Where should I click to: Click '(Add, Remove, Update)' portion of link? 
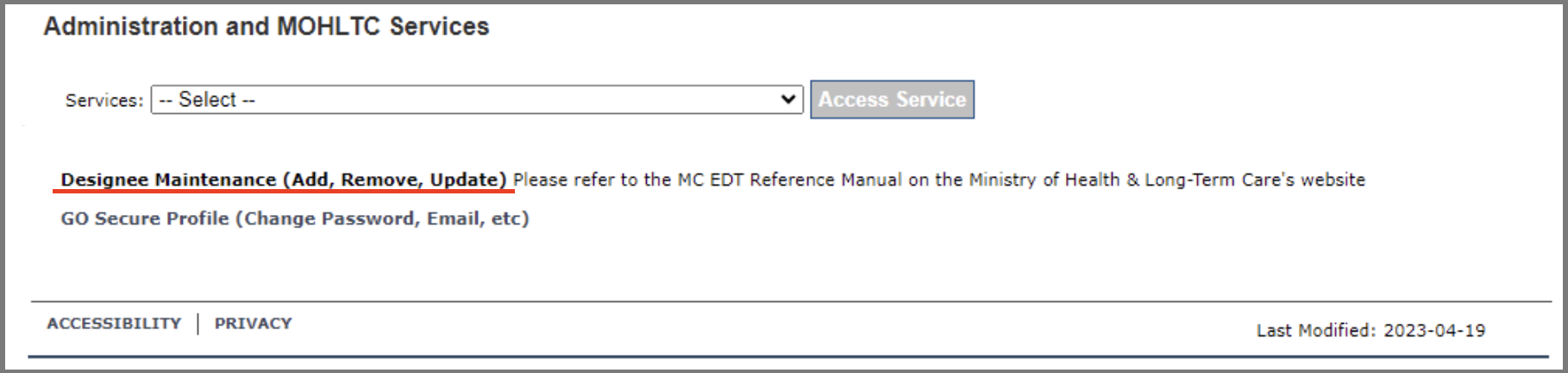[x=394, y=180]
